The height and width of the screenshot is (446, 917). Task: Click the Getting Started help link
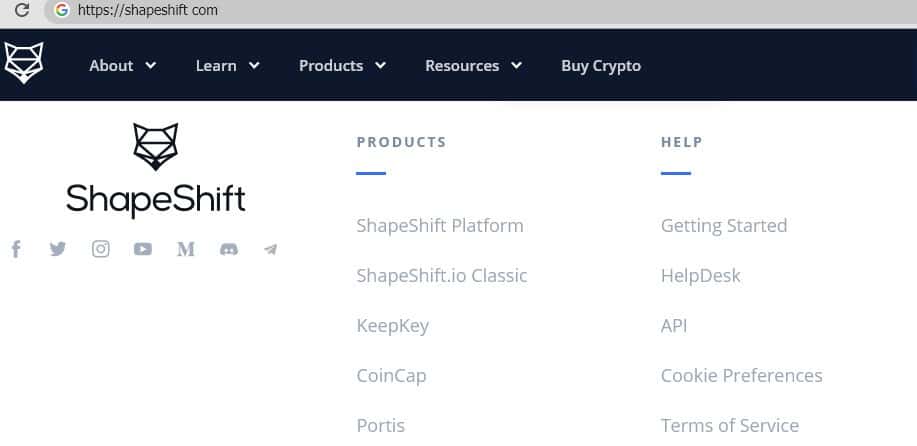[x=724, y=226]
